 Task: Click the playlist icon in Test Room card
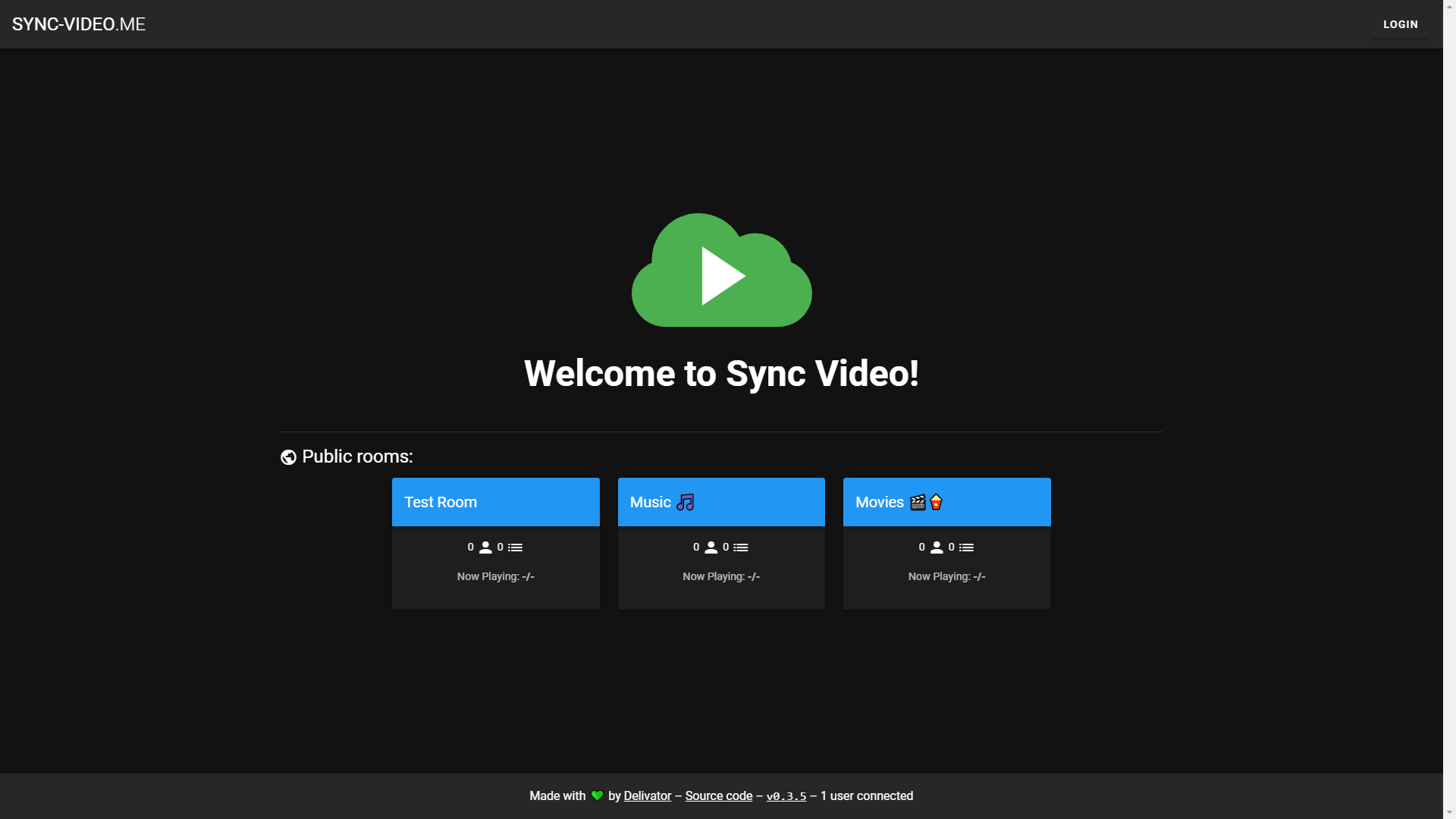516,548
